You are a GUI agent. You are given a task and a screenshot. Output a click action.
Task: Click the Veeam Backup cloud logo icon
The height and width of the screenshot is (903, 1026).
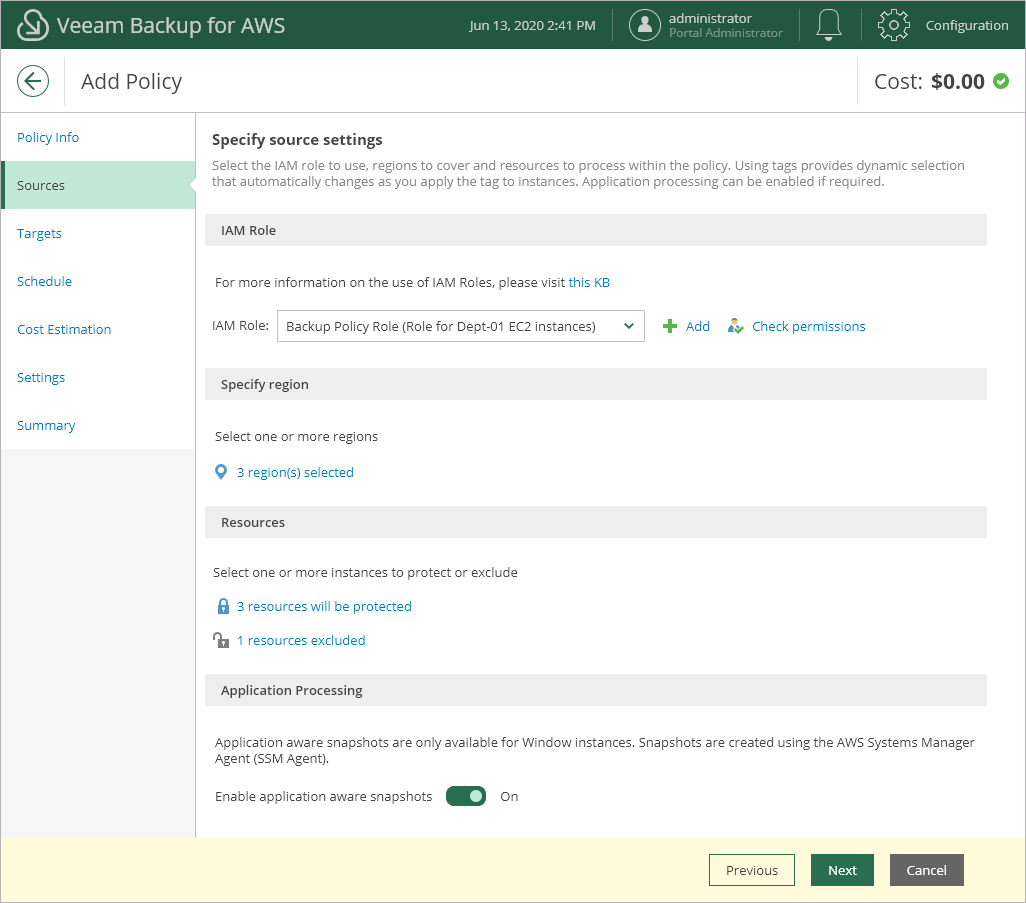[x=32, y=25]
